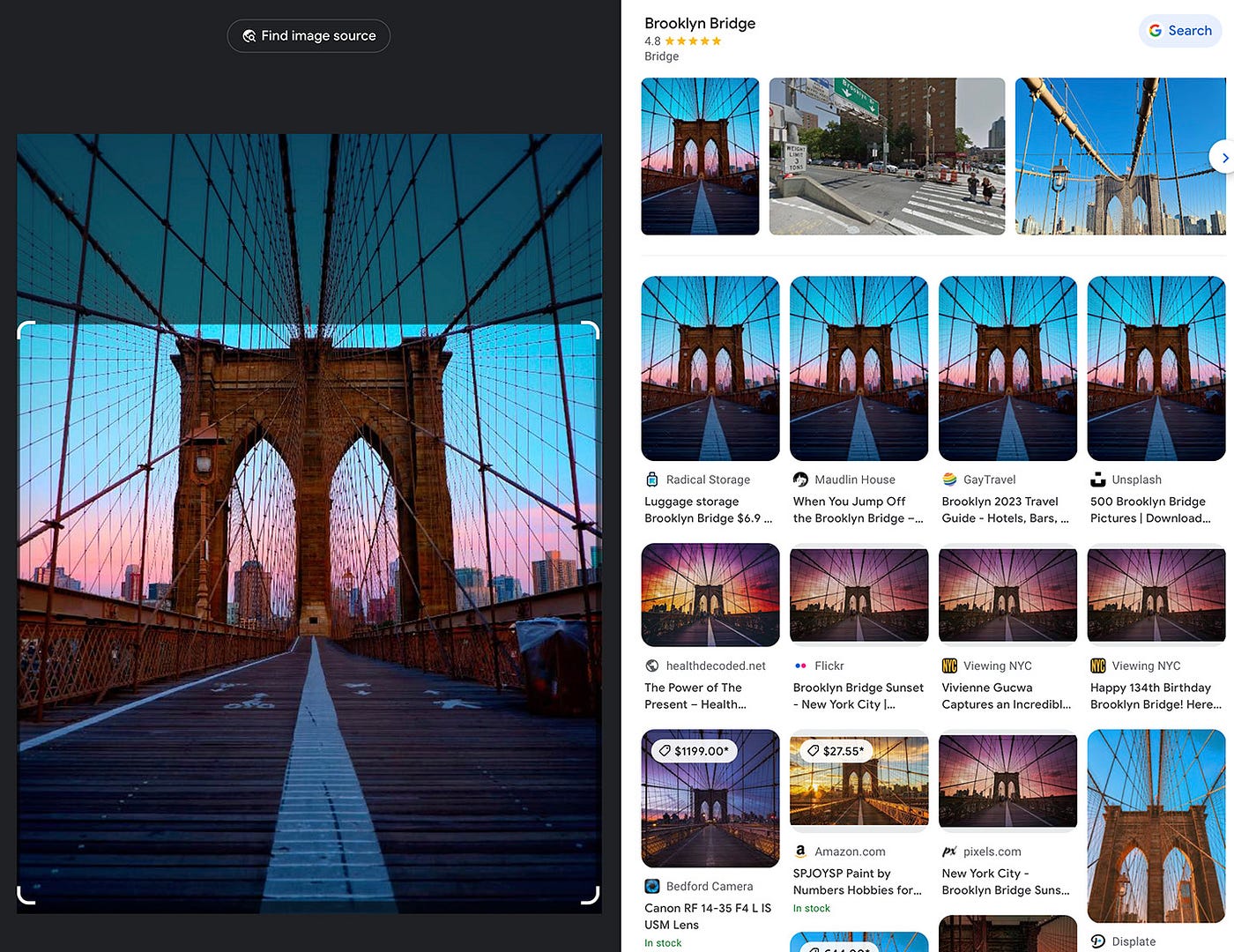
Task: Click the bottom-right crop corner handle
Action: tap(591, 896)
